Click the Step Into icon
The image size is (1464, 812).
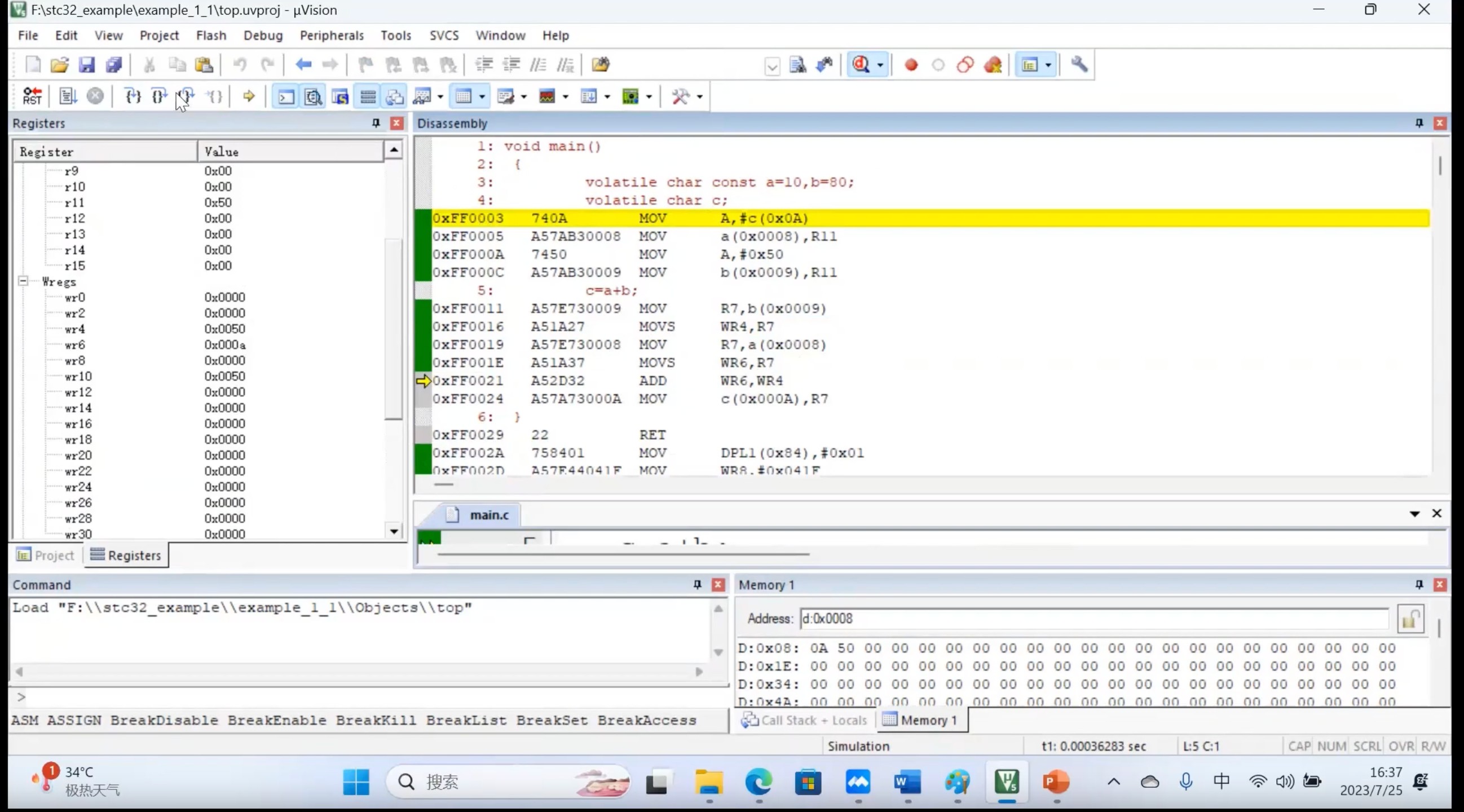pyautogui.click(x=133, y=96)
